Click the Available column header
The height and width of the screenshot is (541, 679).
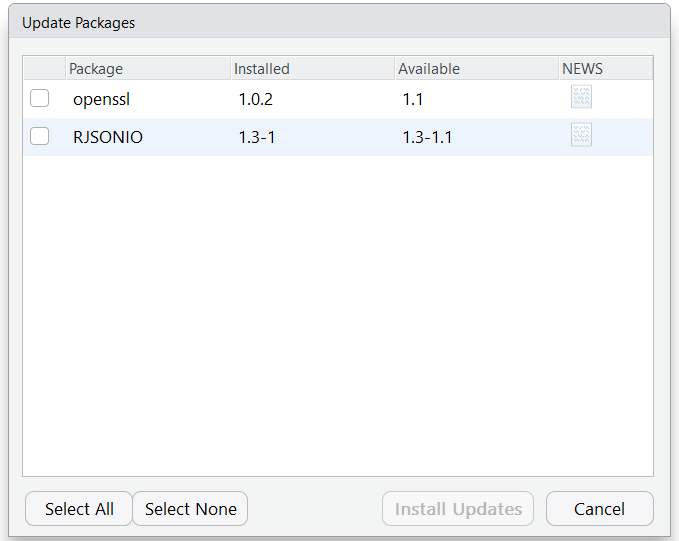(x=429, y=69)
